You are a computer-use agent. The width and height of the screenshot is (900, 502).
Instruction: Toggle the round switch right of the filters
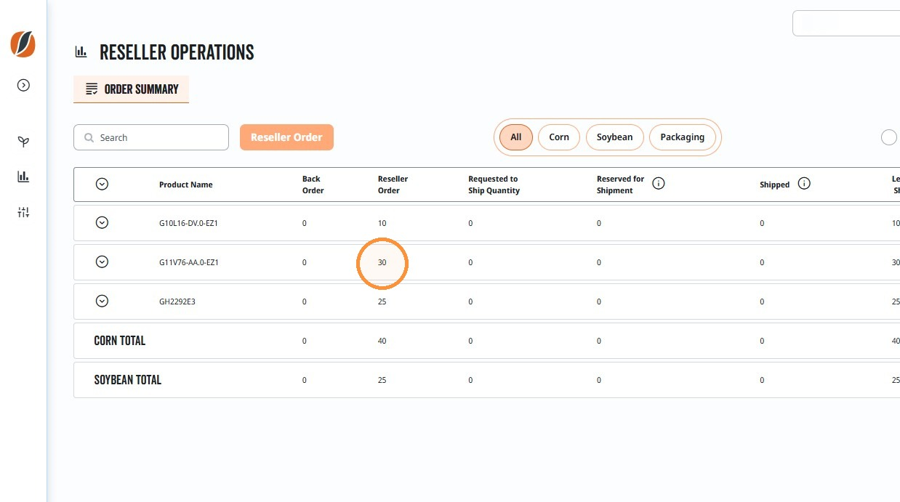(x=889, y=138)
